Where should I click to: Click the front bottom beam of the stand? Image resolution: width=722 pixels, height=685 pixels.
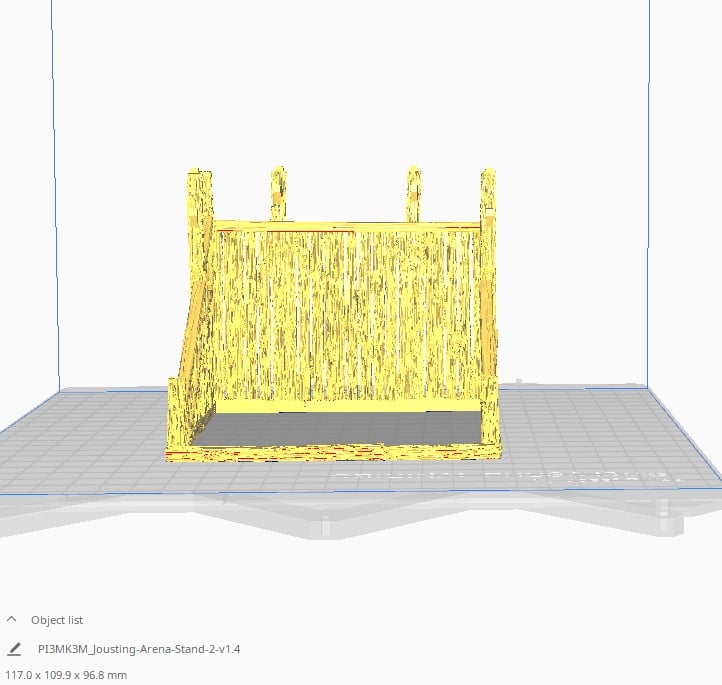[x=330, y=452]
